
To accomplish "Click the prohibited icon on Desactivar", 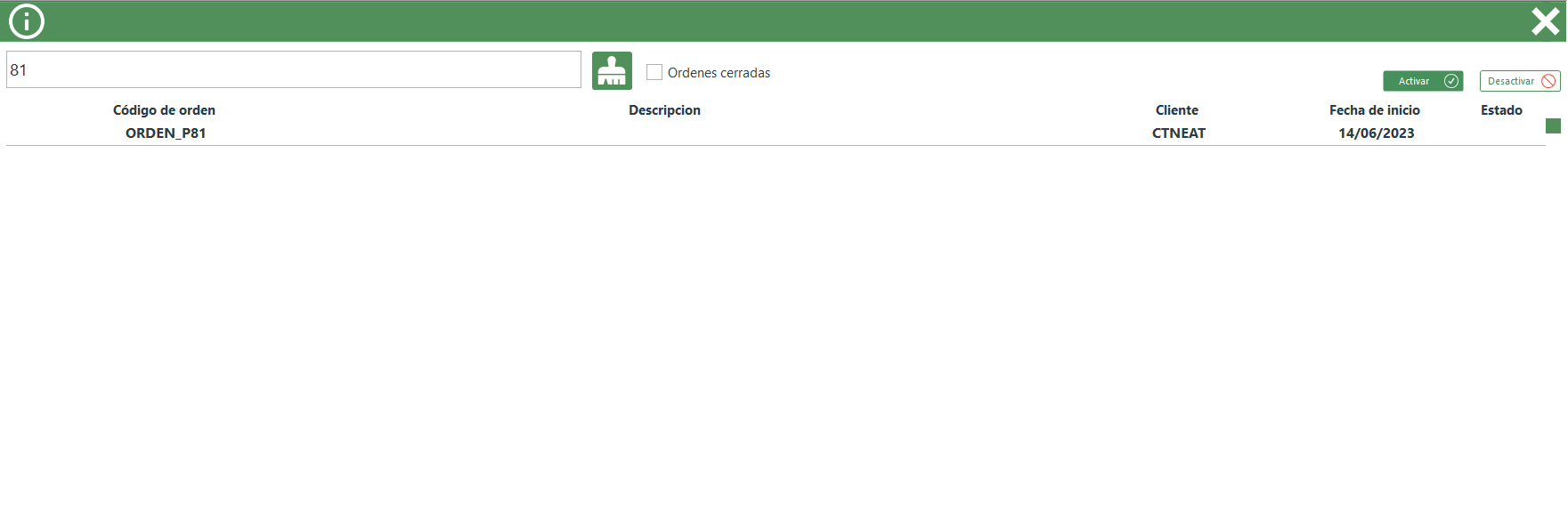I will (x=1548, y=81).
